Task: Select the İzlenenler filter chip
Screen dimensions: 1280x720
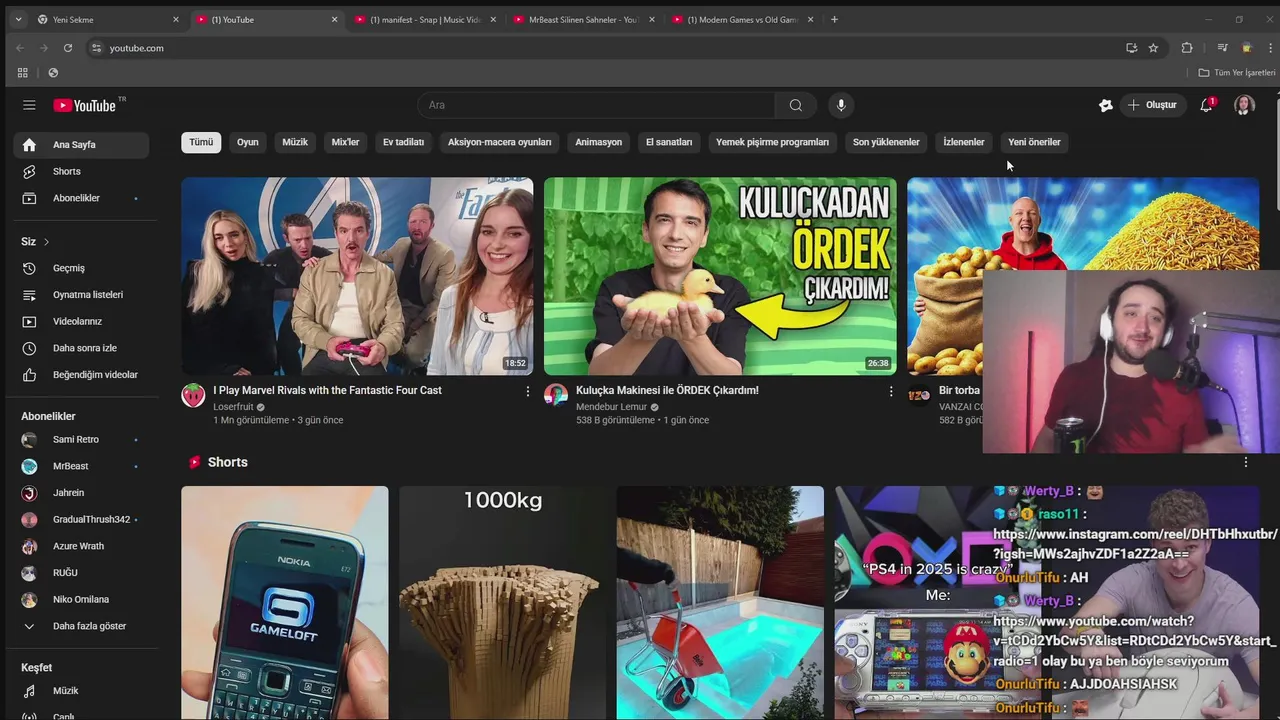Action: click(964, 142)
